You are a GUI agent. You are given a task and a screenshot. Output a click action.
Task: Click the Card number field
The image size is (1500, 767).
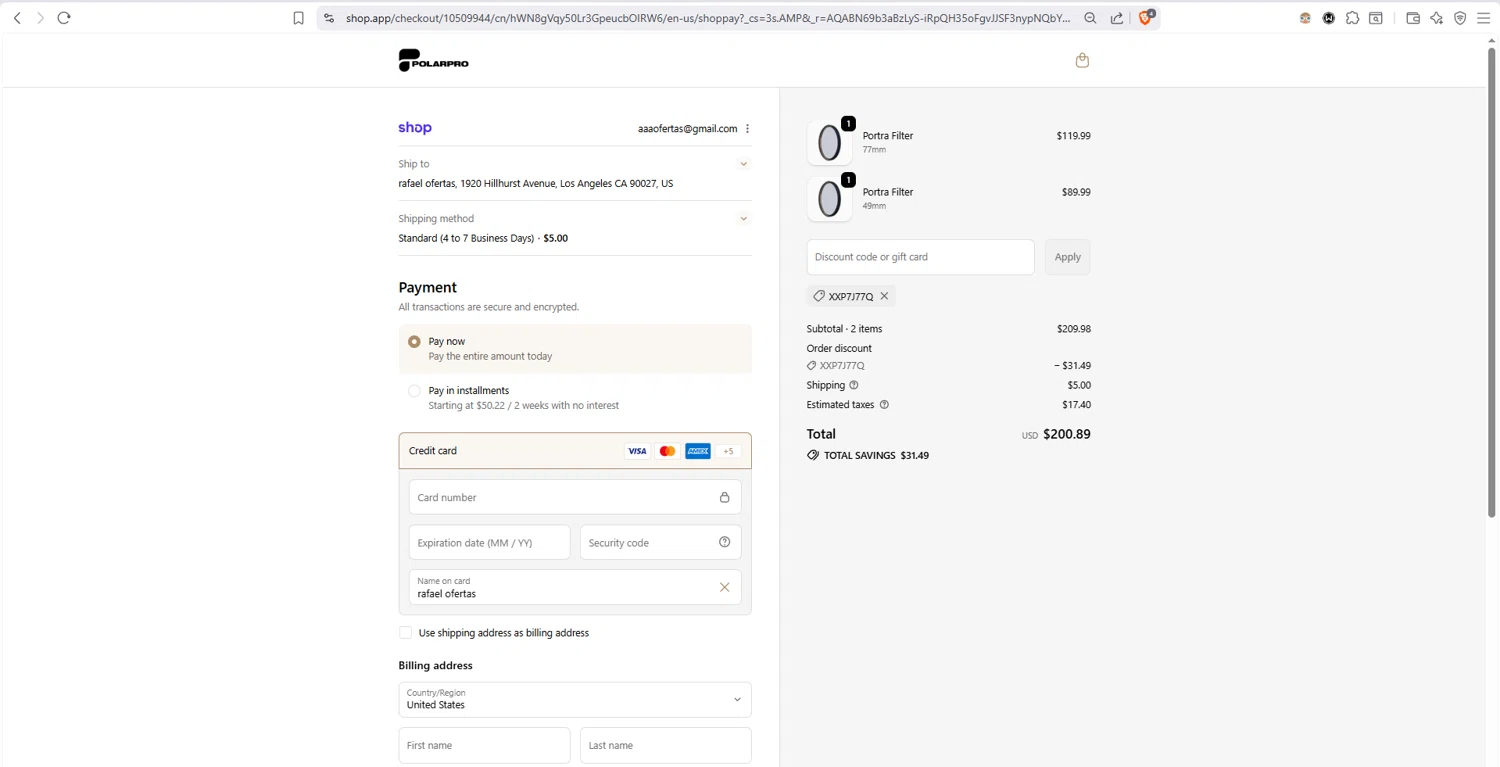(575, 497)
